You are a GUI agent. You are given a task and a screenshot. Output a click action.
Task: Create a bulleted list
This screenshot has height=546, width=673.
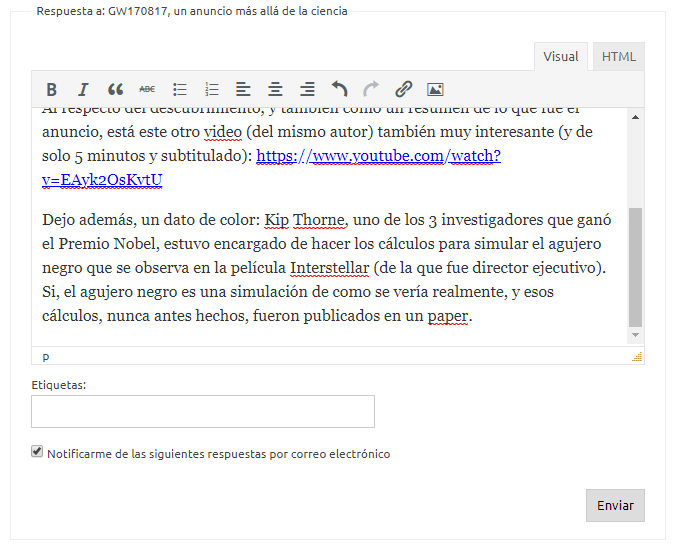coord(180,89)
